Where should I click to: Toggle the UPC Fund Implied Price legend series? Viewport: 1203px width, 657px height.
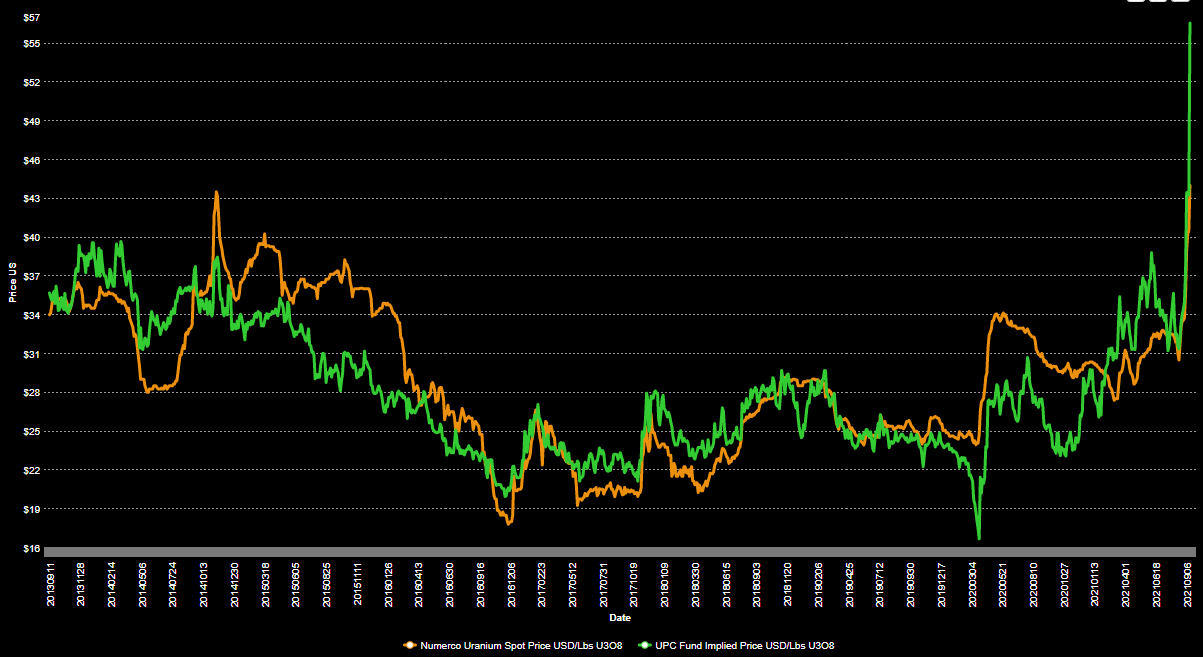click(x=736, y=646)
